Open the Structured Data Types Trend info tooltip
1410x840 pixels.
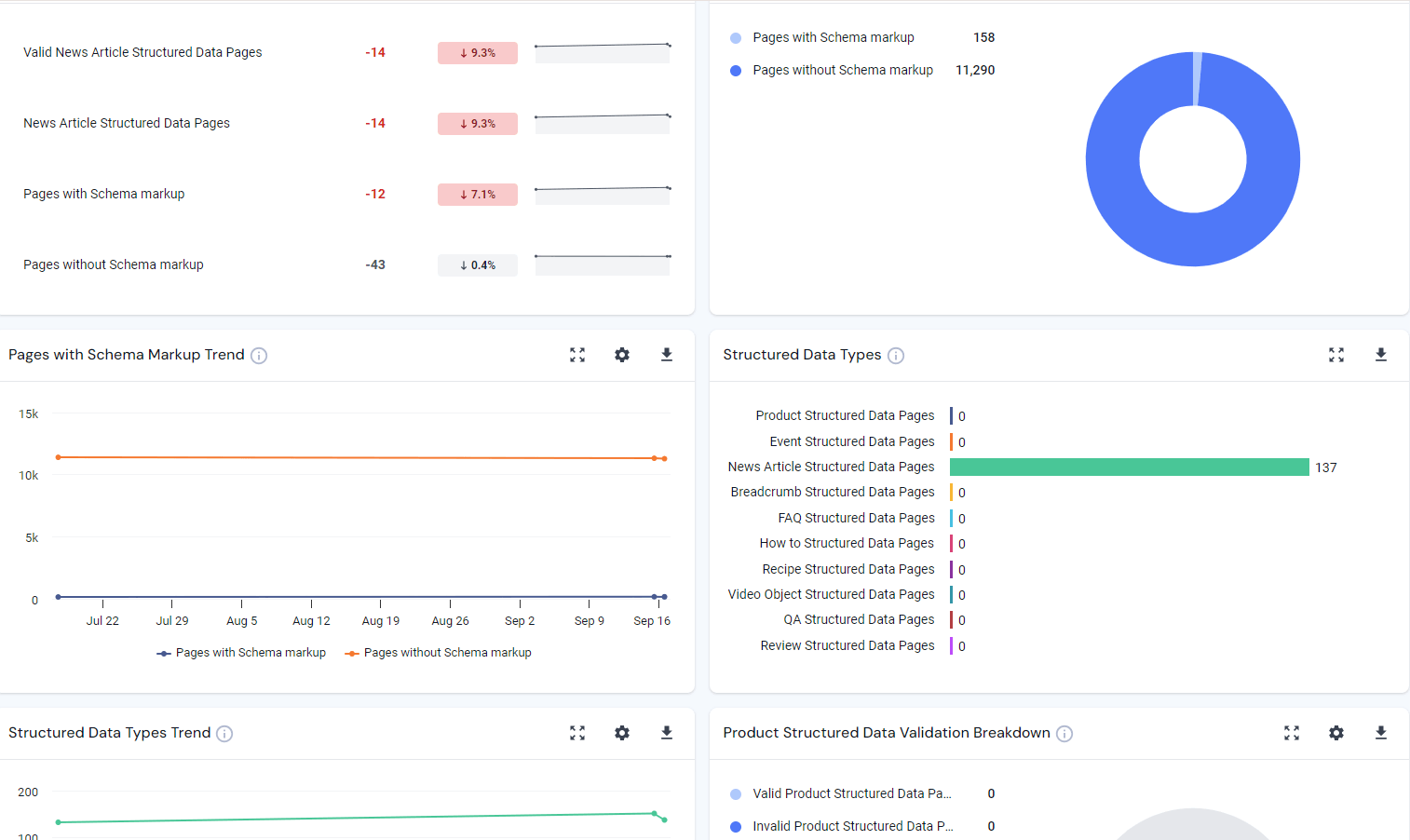pyautogui.click(x=224, y=734)
